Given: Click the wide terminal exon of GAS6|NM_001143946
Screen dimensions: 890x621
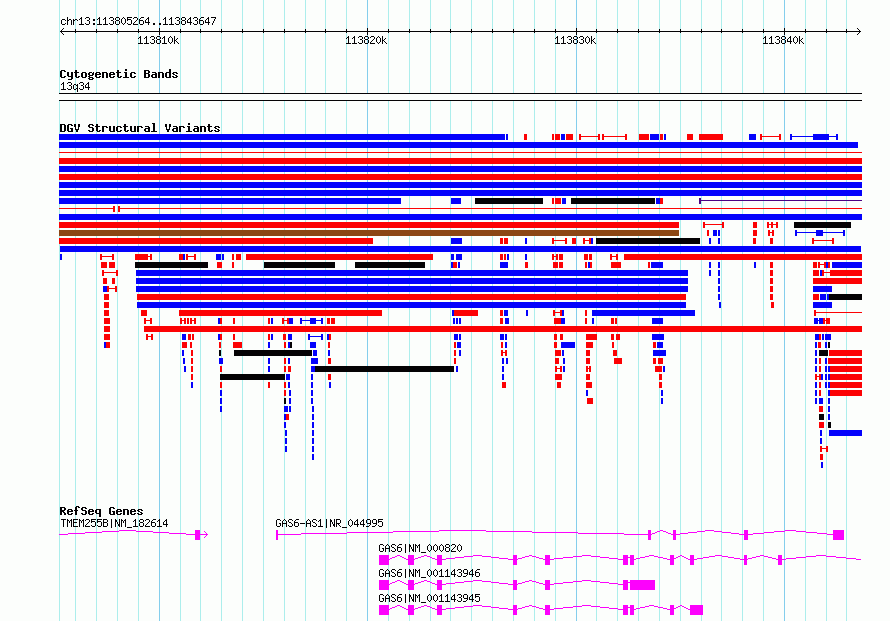Looking at the screenshot, I should coord(643,585).
